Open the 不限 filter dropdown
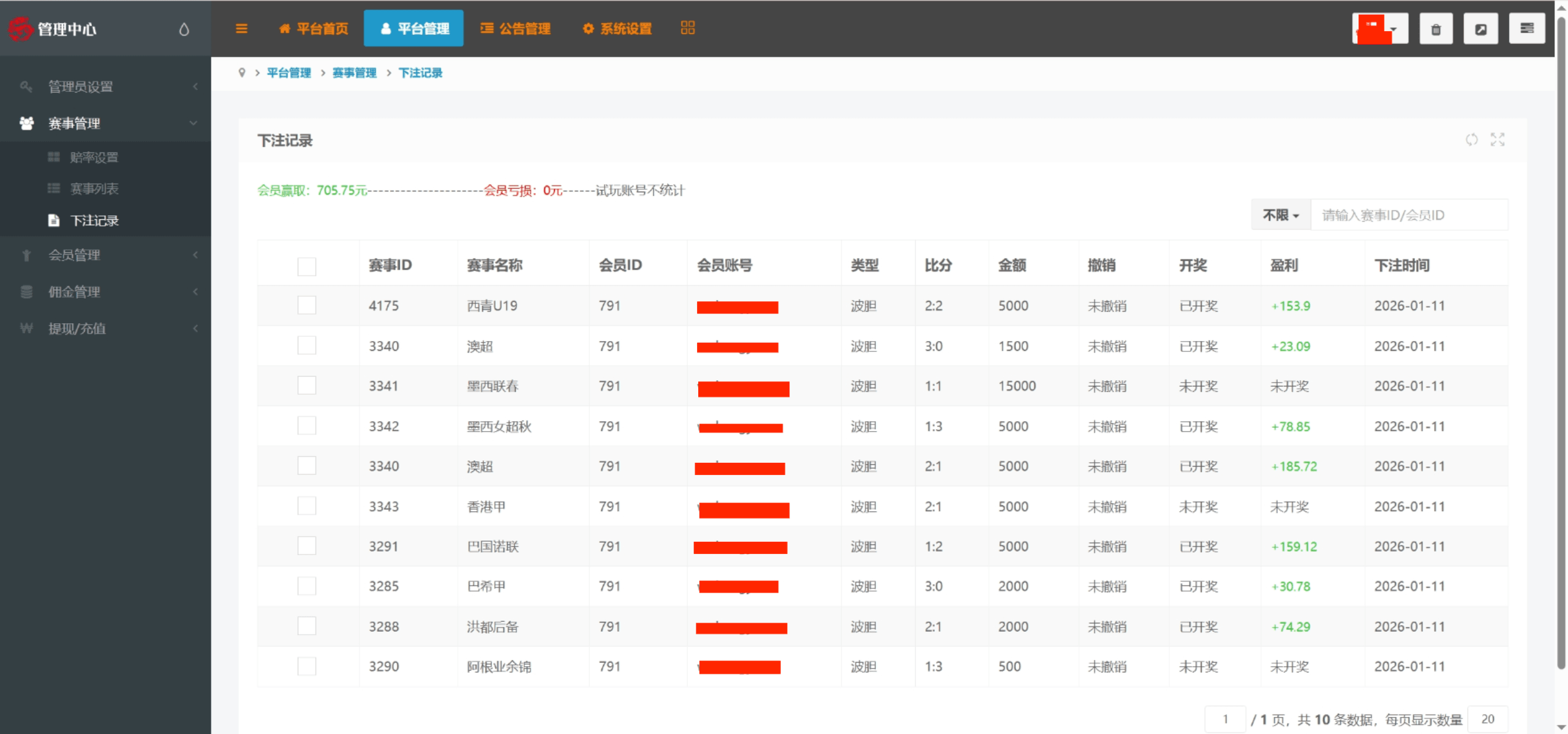This screenshot has width=1568, height=734. [x=1280, y=215]
